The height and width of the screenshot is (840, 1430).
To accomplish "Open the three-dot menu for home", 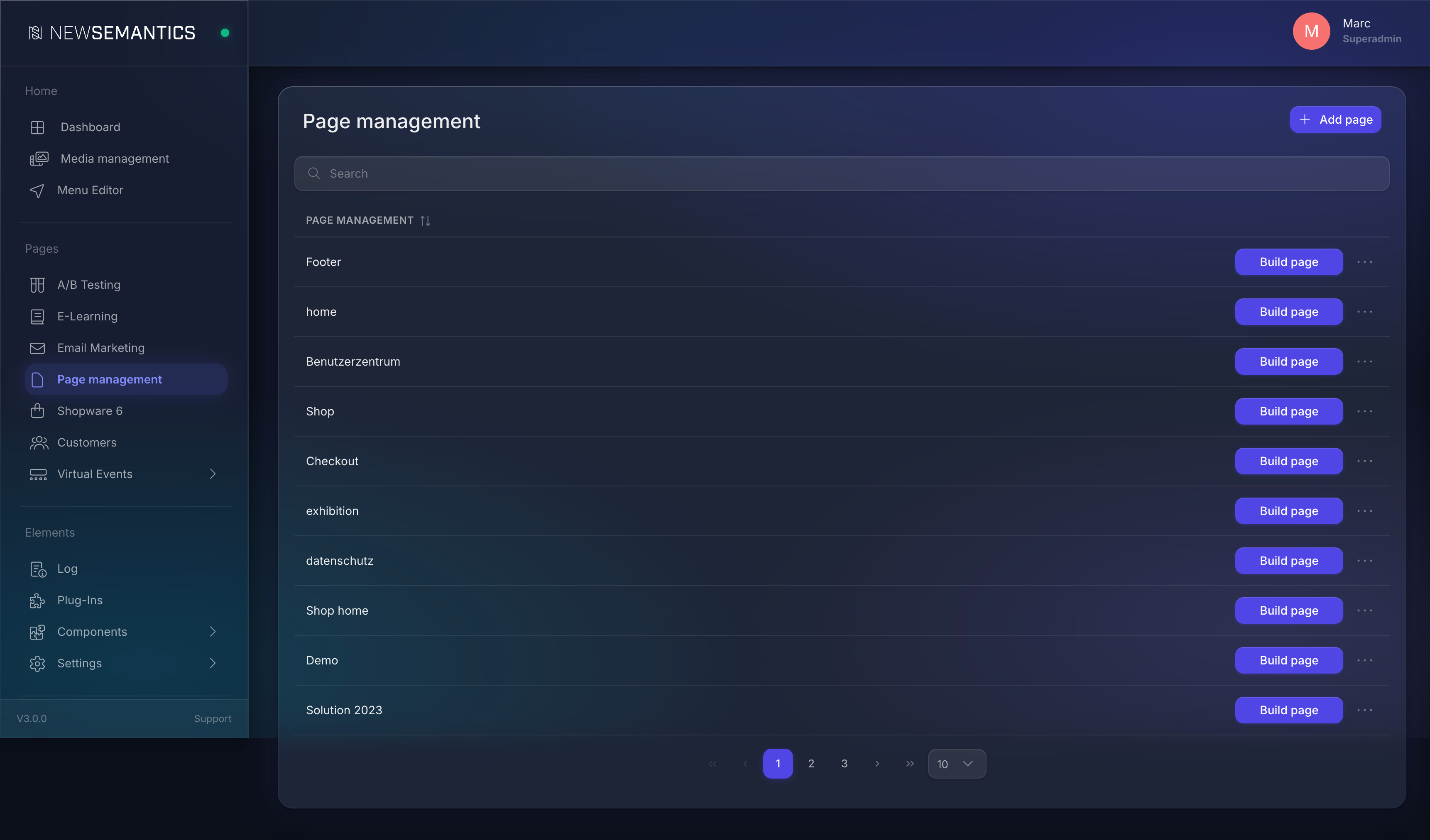I will (1365, 311).
